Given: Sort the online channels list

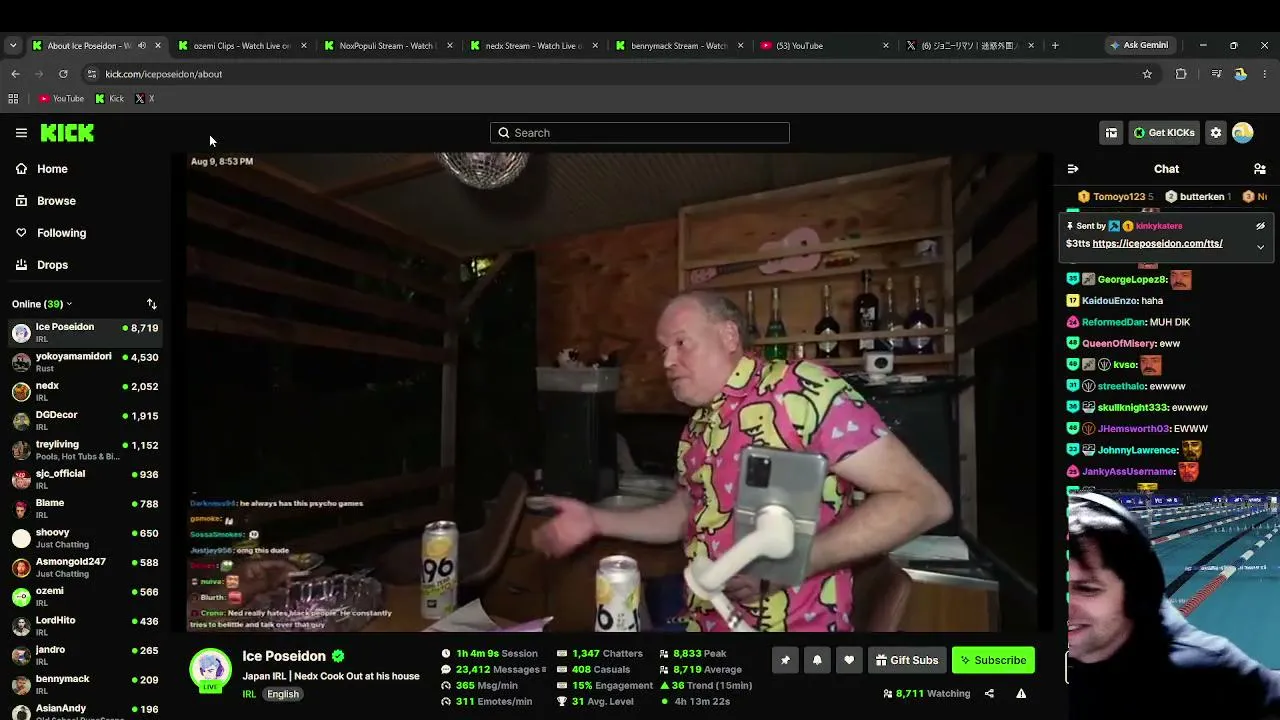Looking at the screenshot, I should (152, 304).
